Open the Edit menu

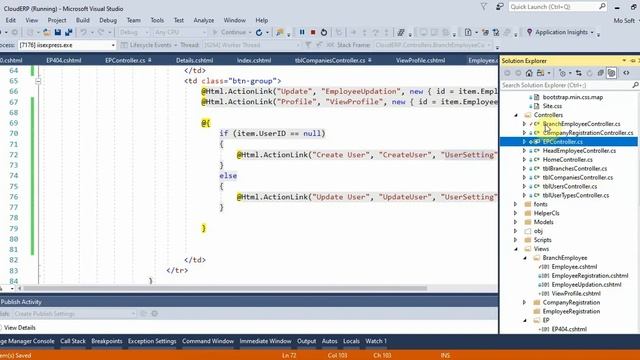pos(11,20)
